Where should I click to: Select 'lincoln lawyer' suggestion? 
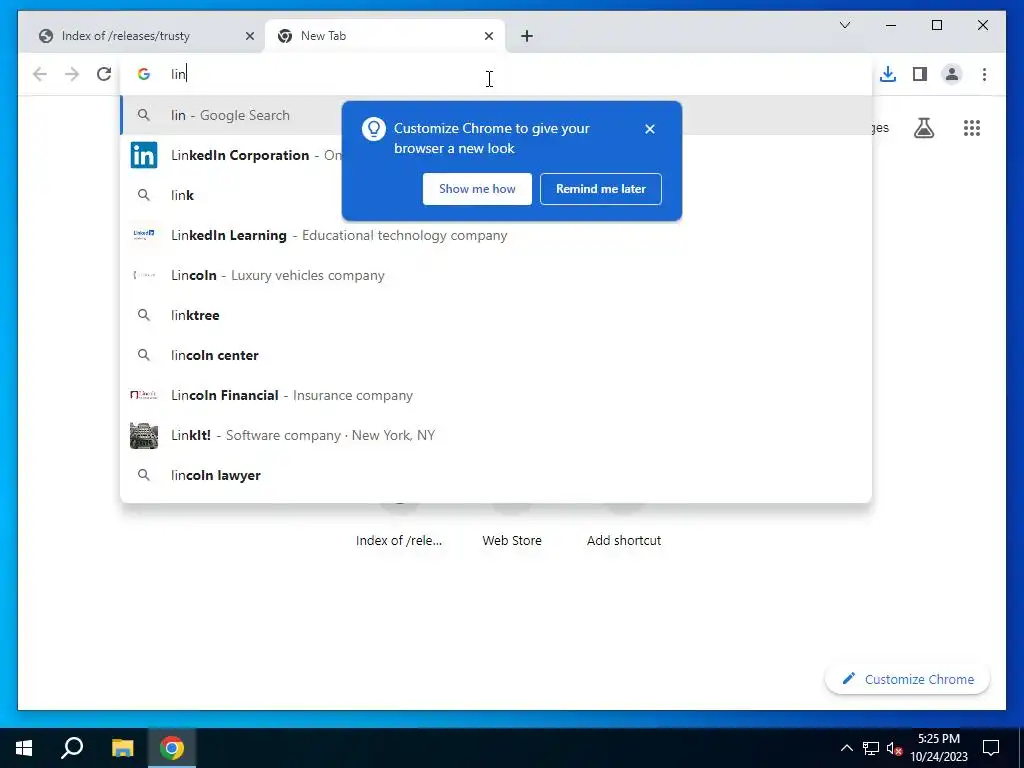coord(496,475)
